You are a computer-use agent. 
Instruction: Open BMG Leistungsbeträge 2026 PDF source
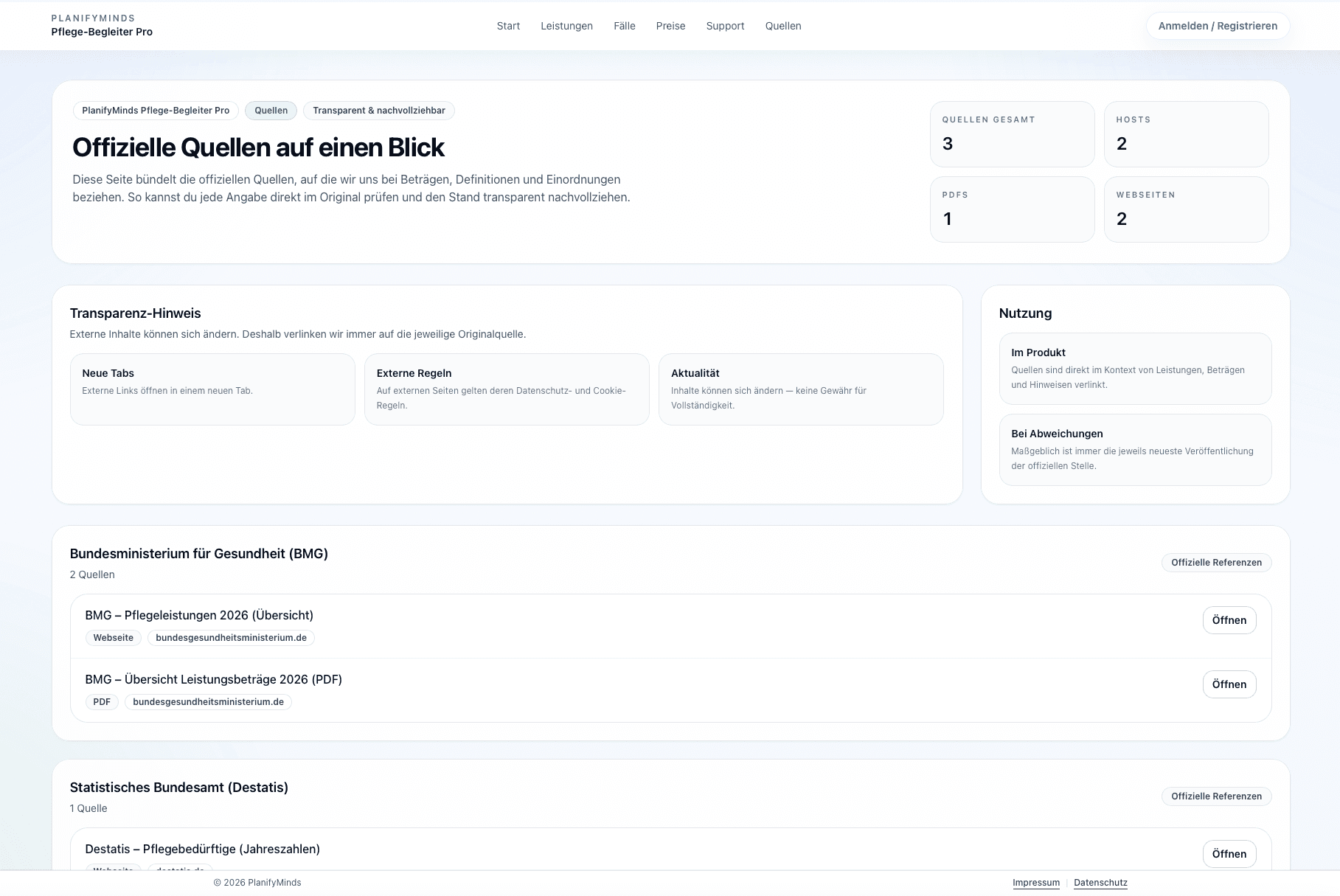[x=1229, y=684]
